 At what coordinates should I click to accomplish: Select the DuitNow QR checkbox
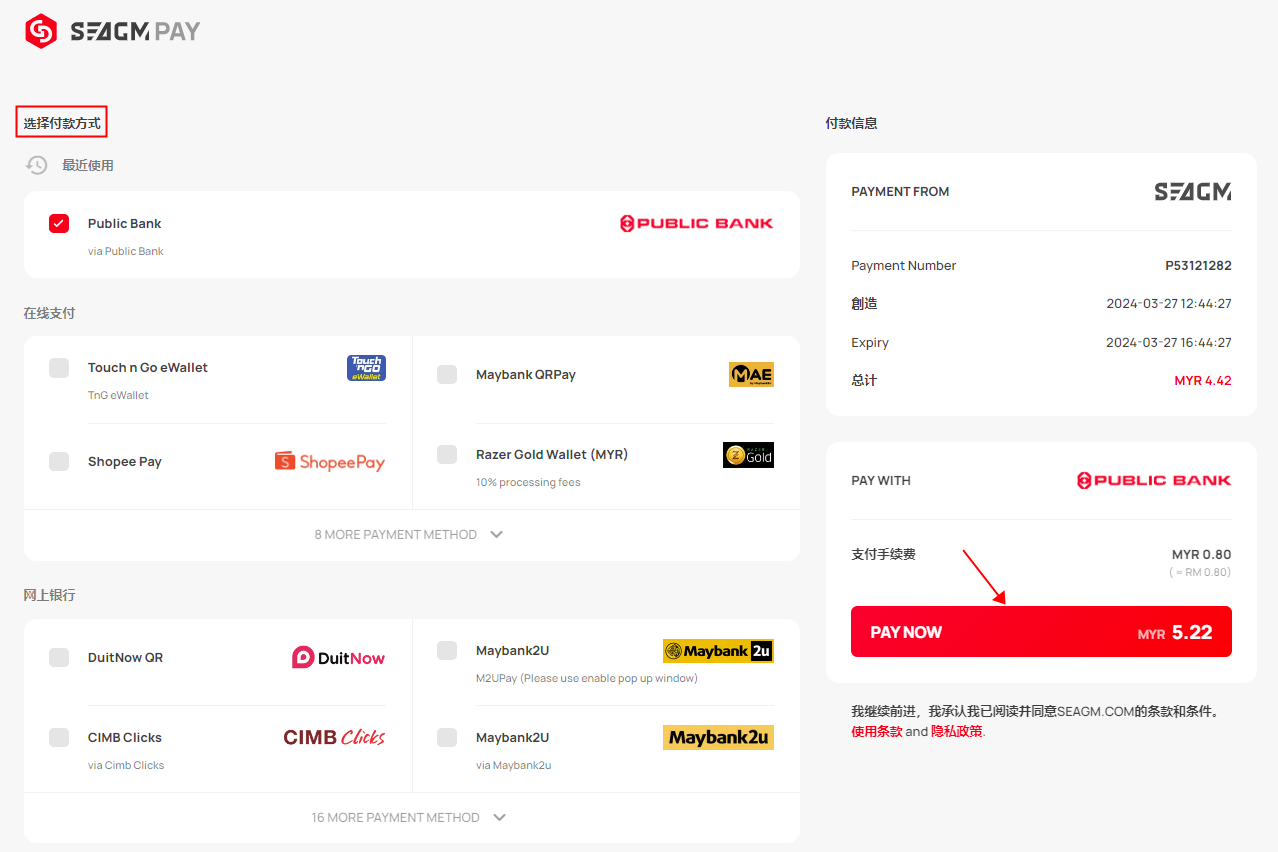point(59,657)
